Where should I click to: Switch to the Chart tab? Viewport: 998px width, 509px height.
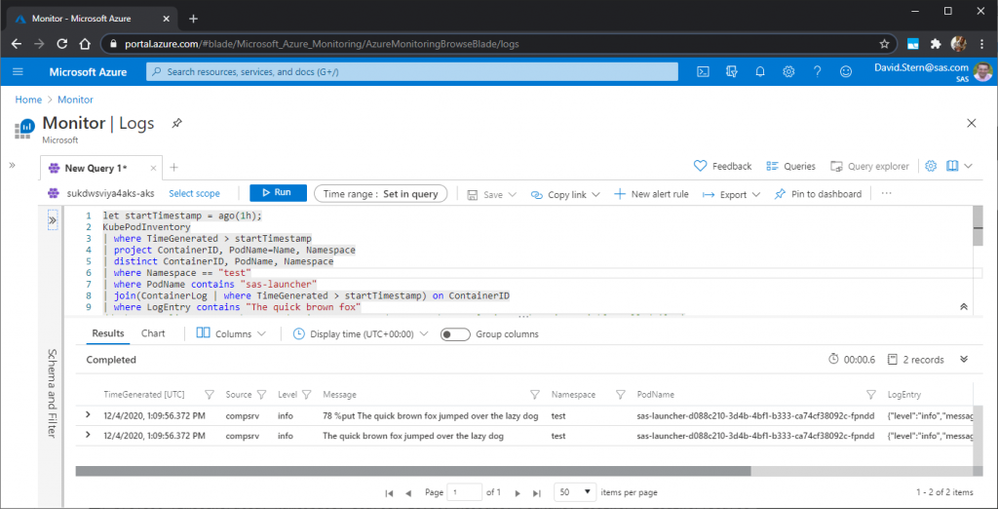click(153, 333)
